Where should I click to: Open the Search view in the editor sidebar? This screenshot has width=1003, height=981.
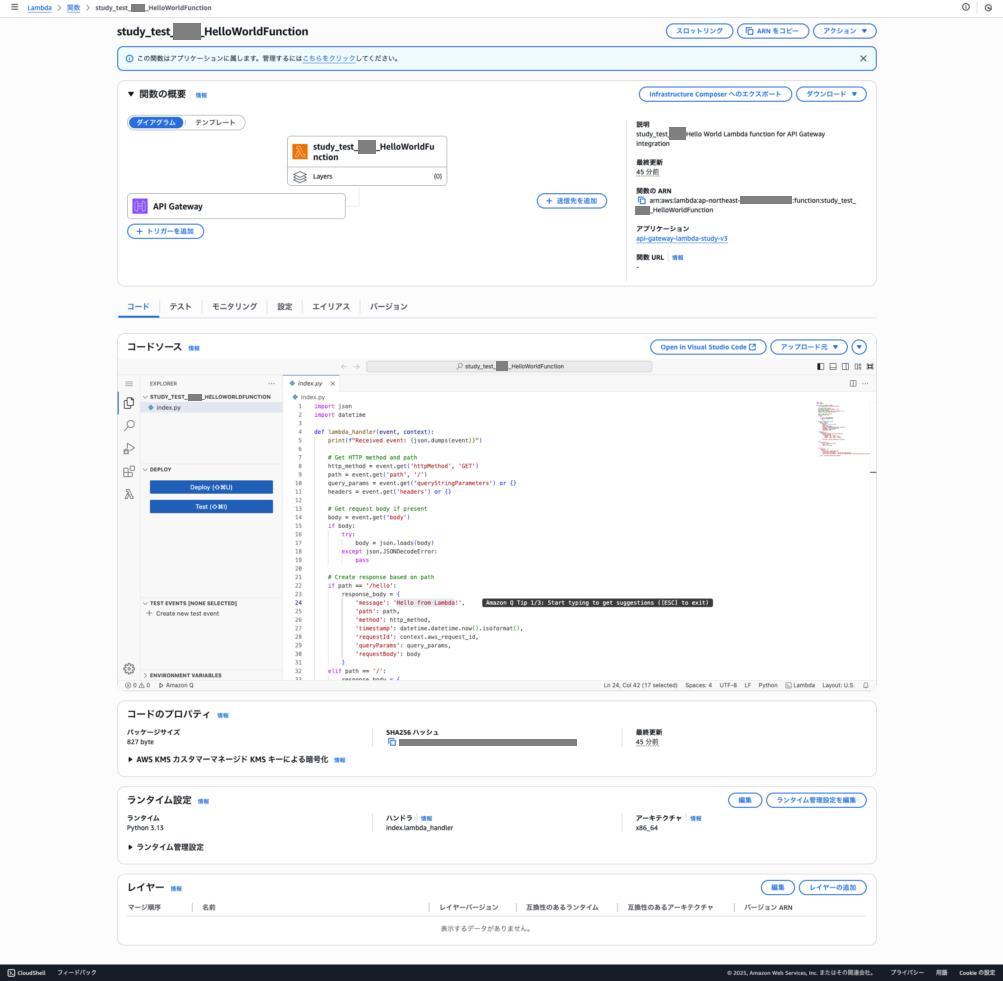point(129,426)
